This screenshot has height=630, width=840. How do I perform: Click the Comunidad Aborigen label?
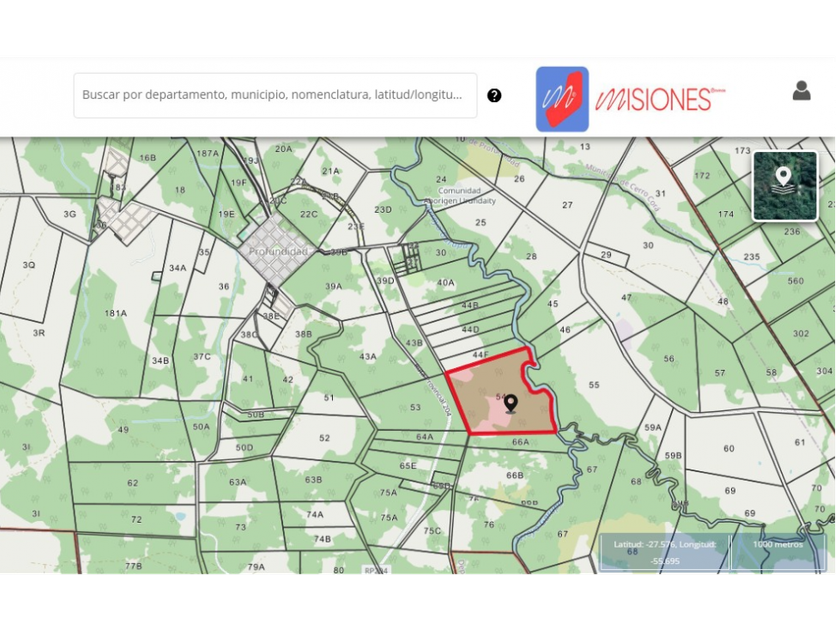point(460,196)
